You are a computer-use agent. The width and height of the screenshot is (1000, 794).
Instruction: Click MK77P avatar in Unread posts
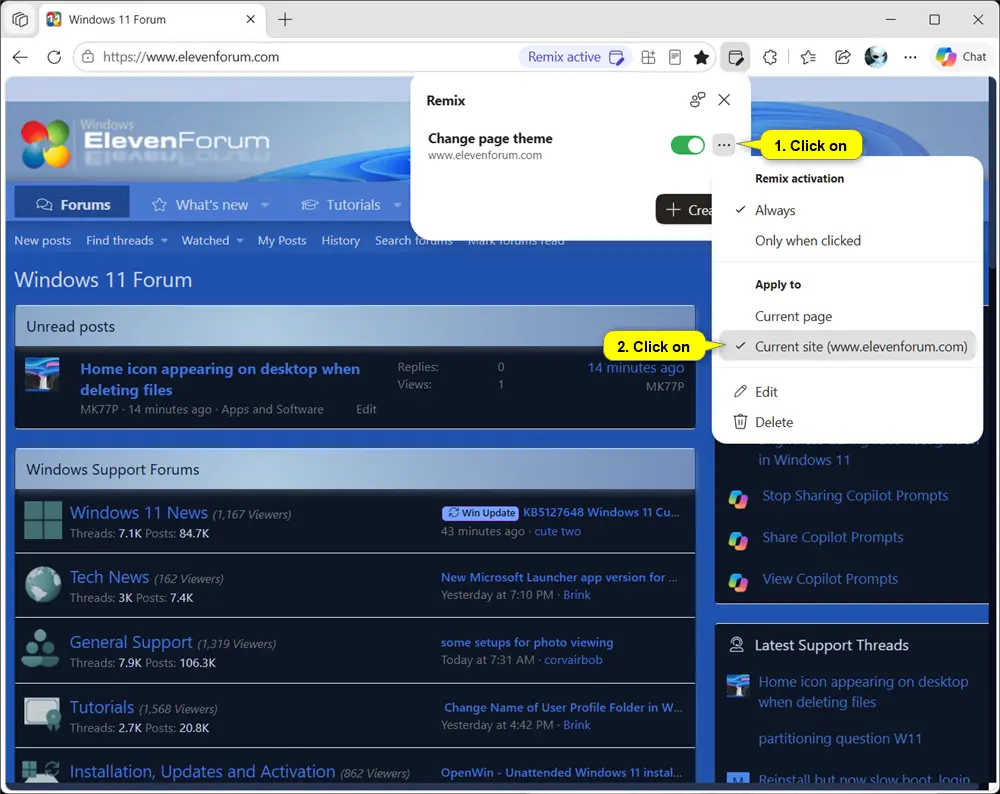pos(42,374)
